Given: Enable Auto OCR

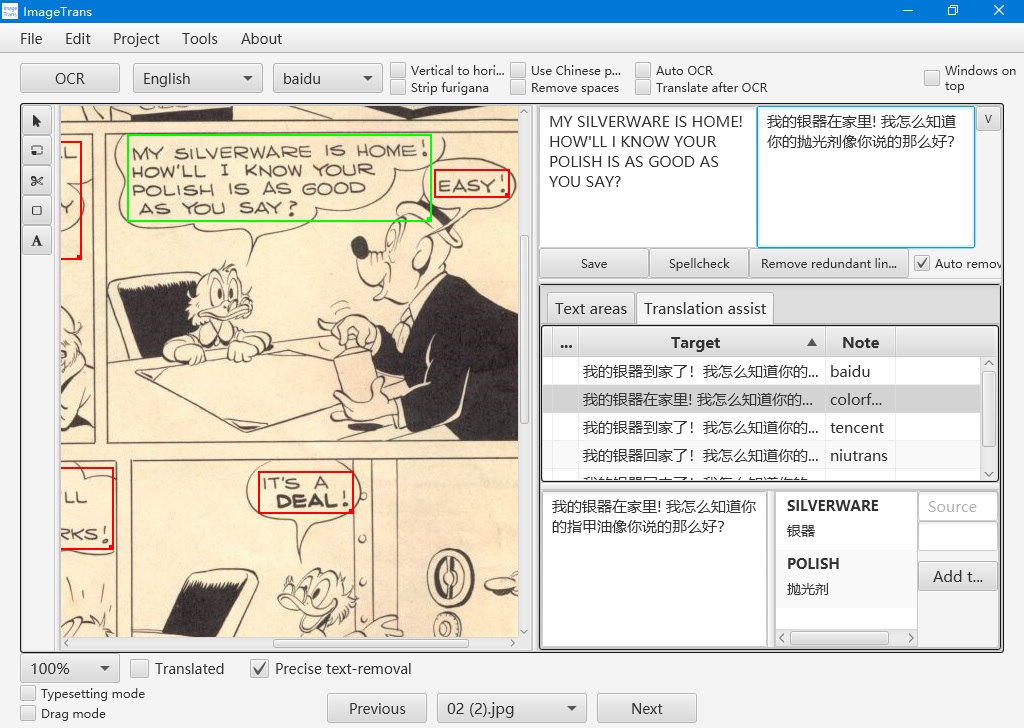Looking at the screenshot, I should (x=651, y=70).
